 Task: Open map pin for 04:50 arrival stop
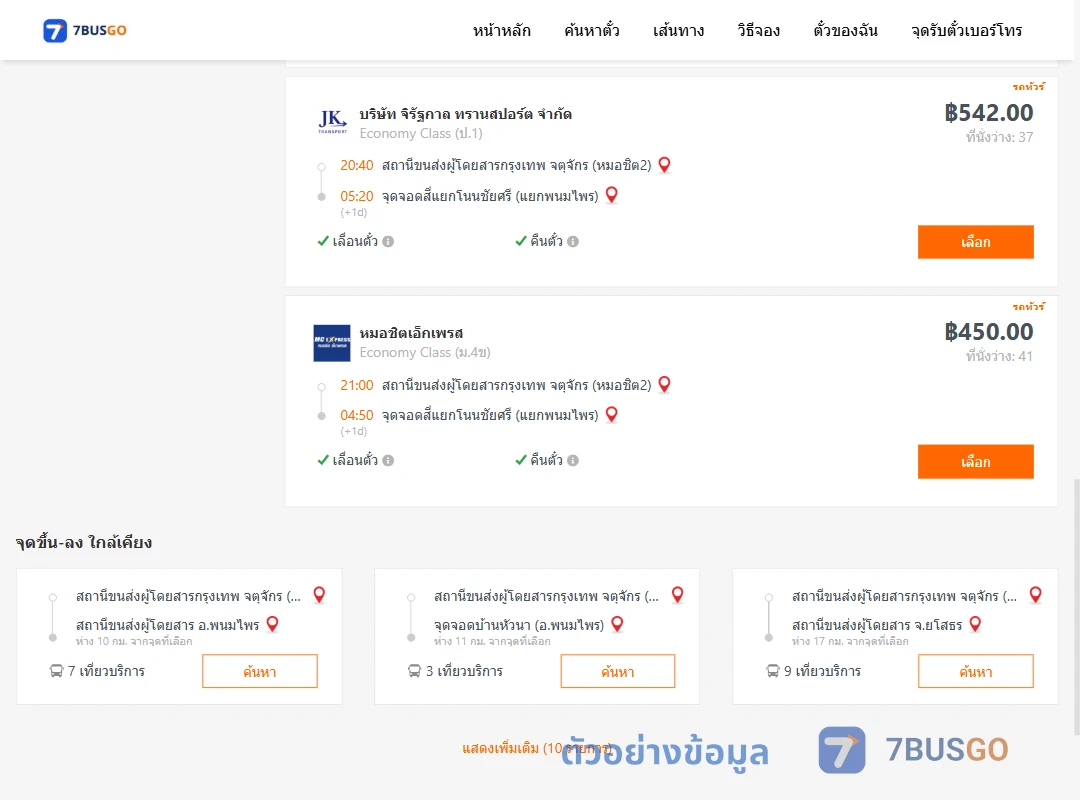(x=611, y=414)
